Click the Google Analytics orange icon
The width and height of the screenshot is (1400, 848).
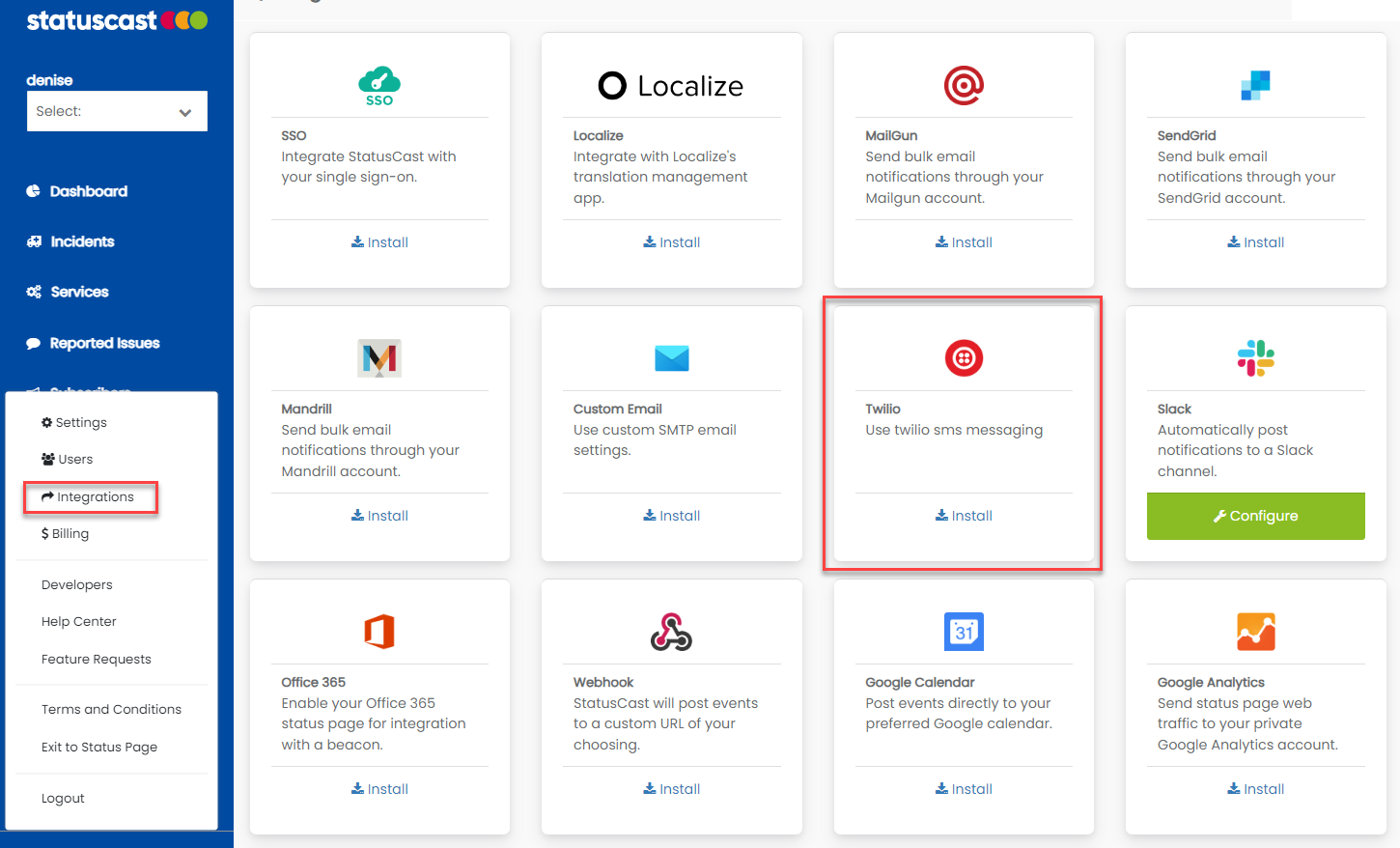[1256, 632]
